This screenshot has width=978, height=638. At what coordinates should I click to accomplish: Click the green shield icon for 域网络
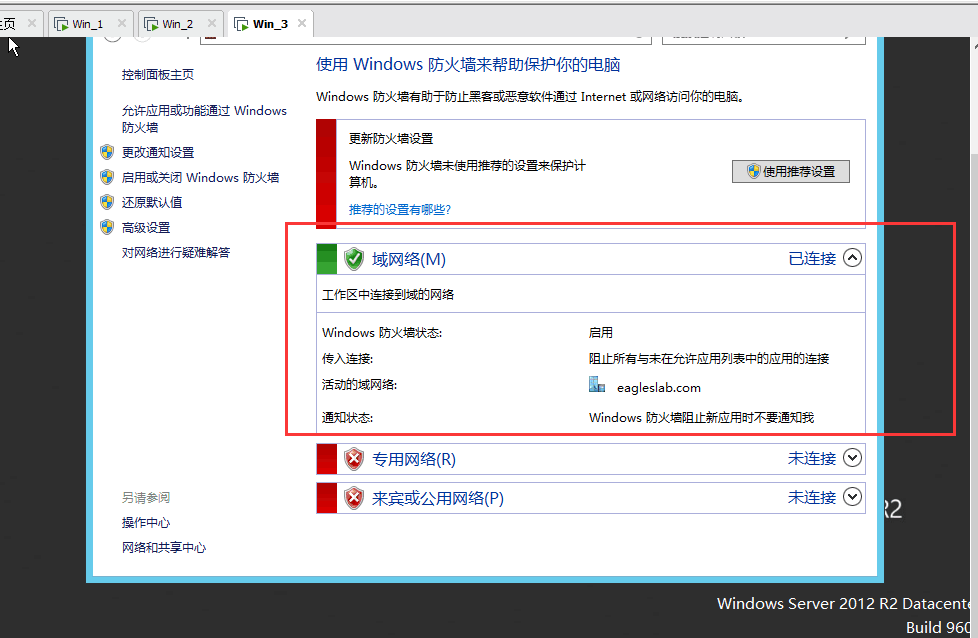point(354,258)
